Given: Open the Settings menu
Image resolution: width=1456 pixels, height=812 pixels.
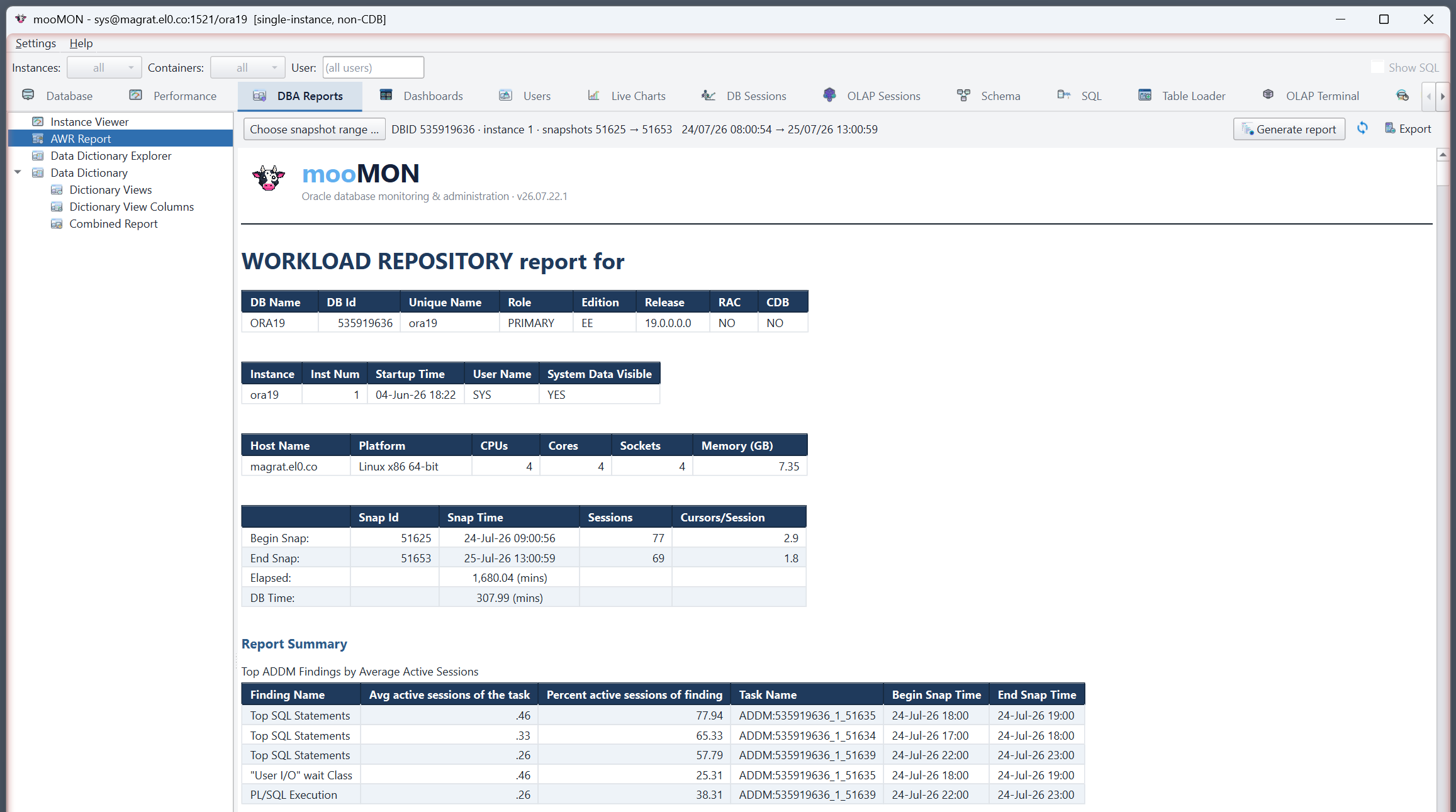Looking at the screenshot, I should tap(36, 43).
